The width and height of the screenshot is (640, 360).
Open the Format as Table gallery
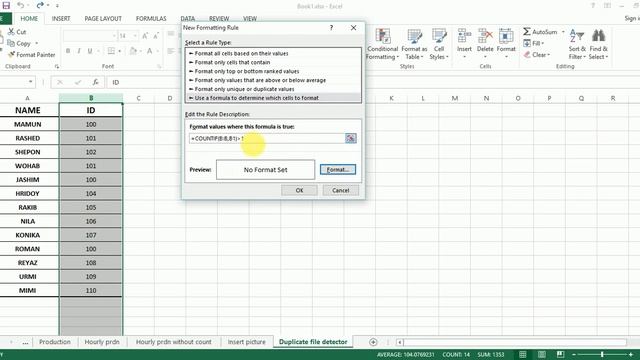click(414, 44)
